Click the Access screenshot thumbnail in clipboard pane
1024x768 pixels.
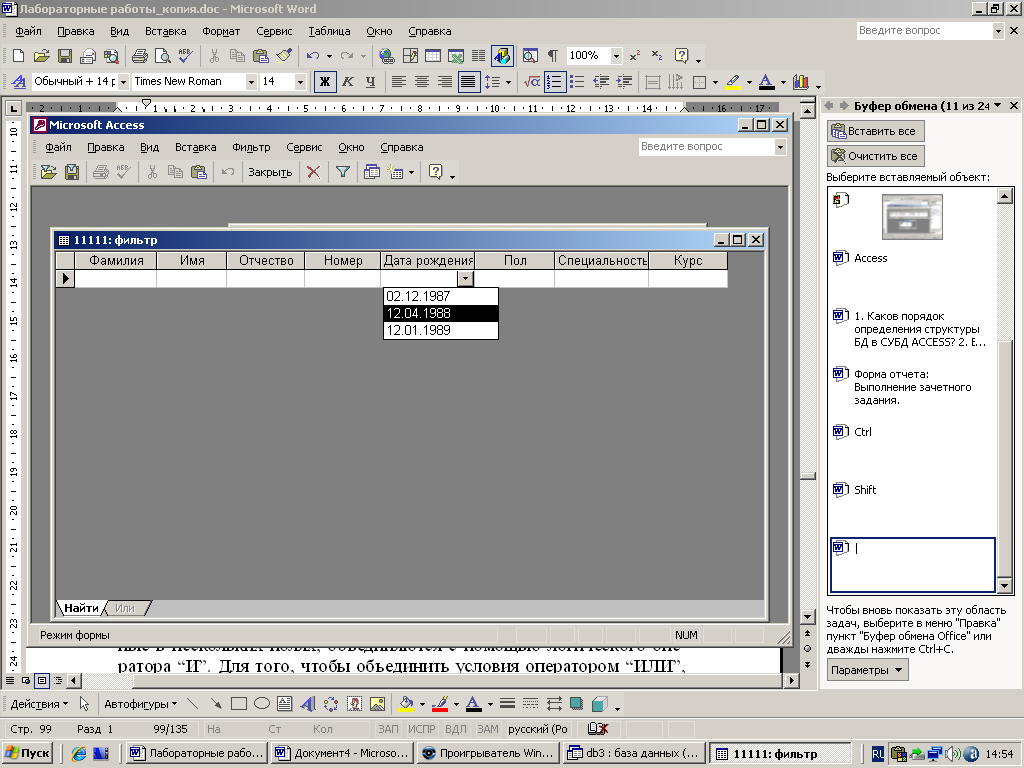click(x=912, y=217)
